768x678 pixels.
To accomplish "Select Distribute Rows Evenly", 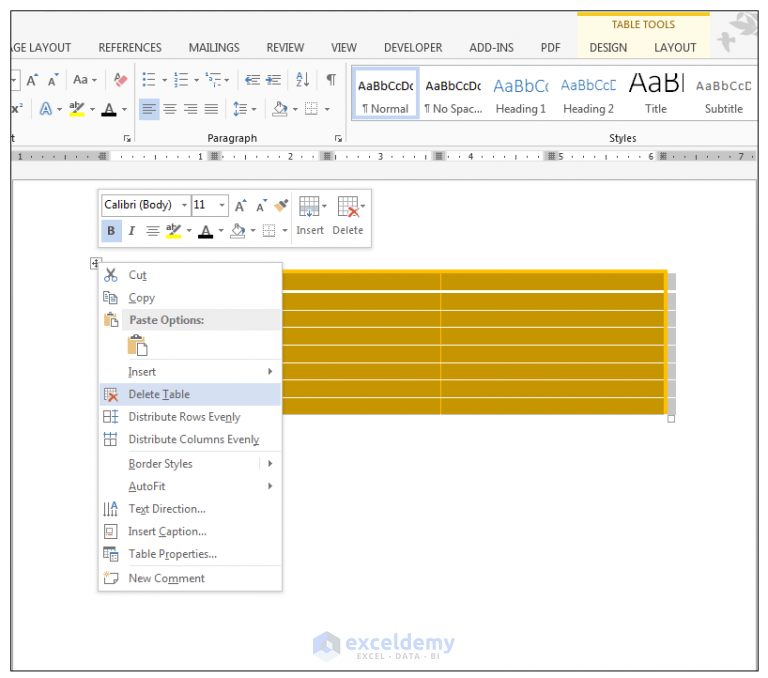I will pyautogui.click(x=190, y=417).
